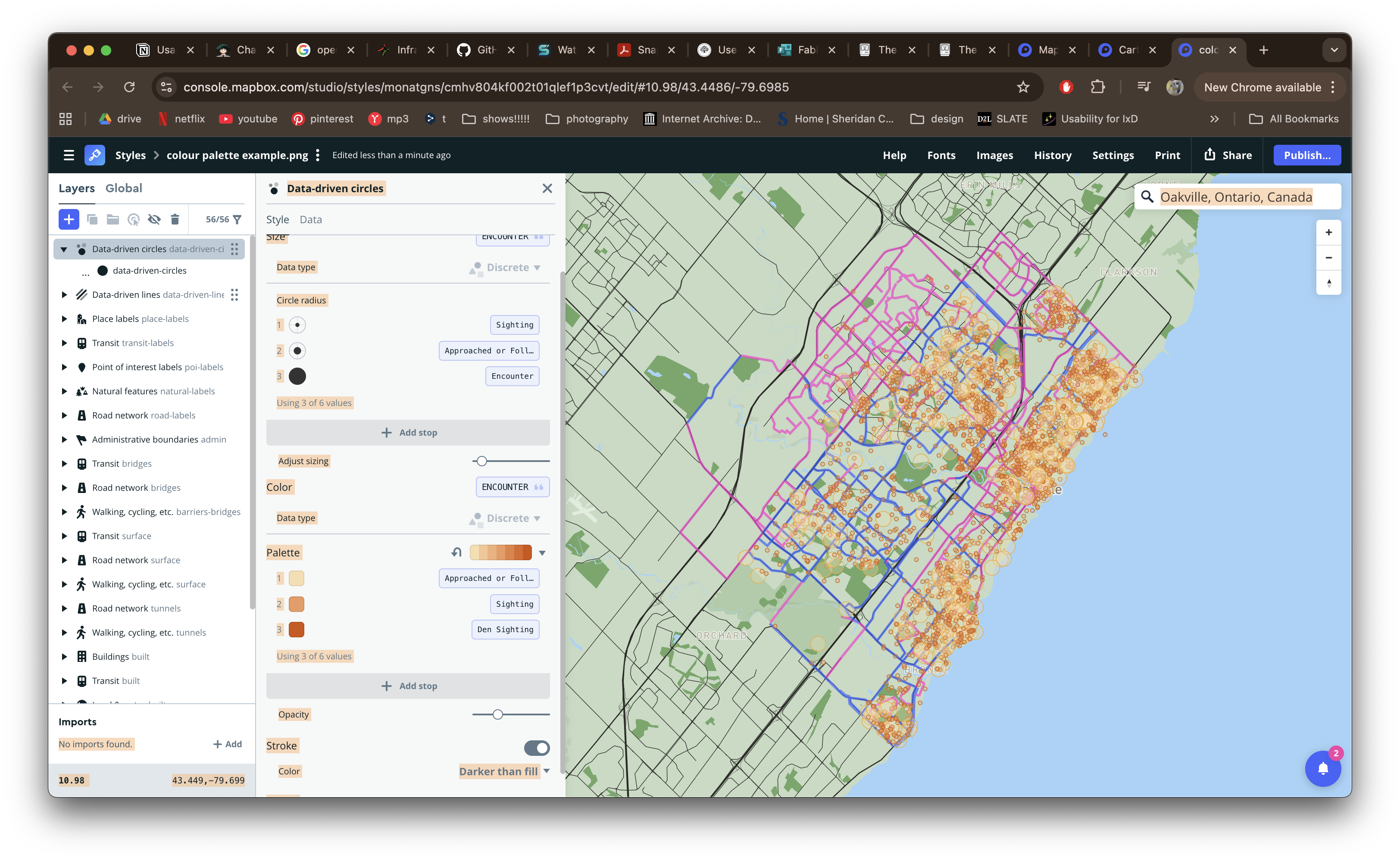The height and width of the screenshot is (861, 1400).
Task: Click the Publish button
Action: pos(1306,155)
